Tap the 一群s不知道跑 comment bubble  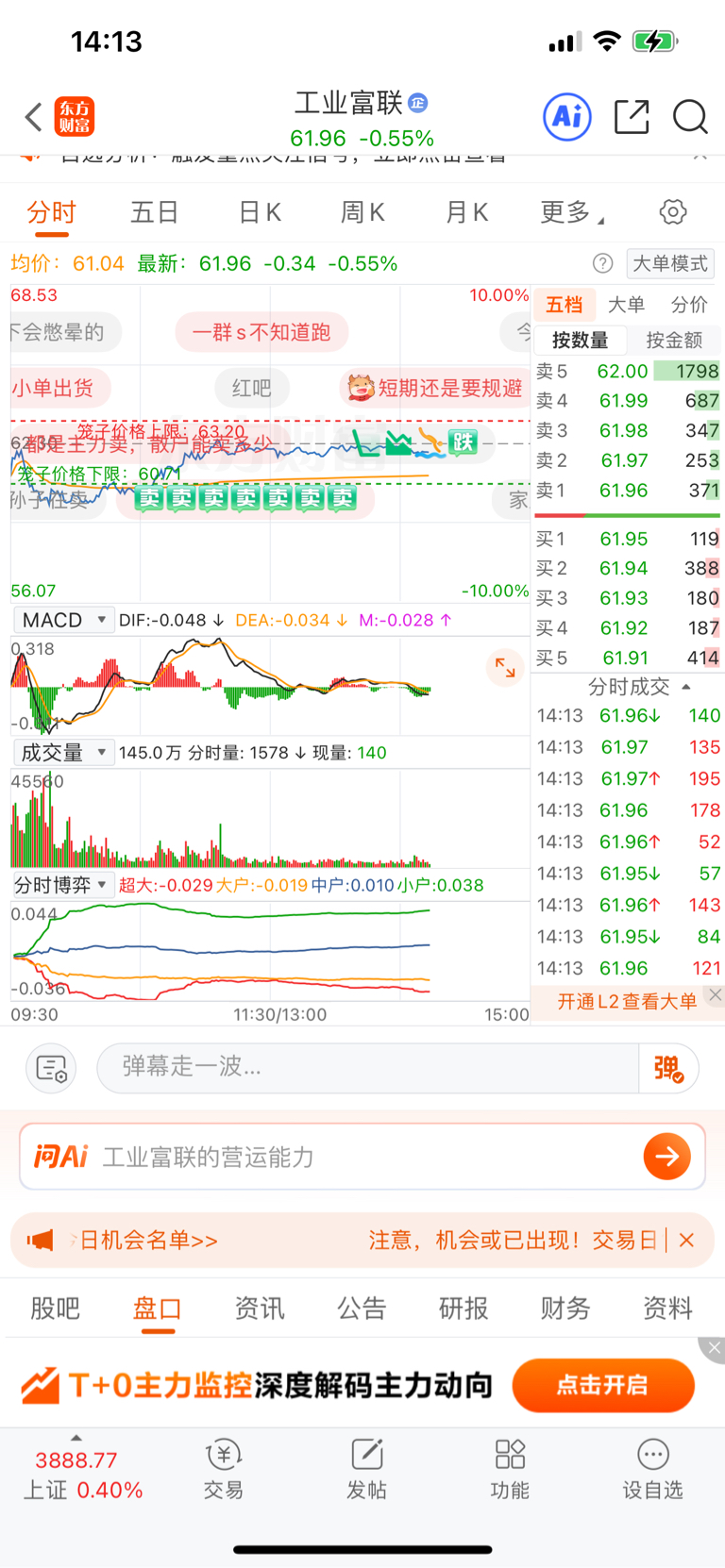pos(261,332)
